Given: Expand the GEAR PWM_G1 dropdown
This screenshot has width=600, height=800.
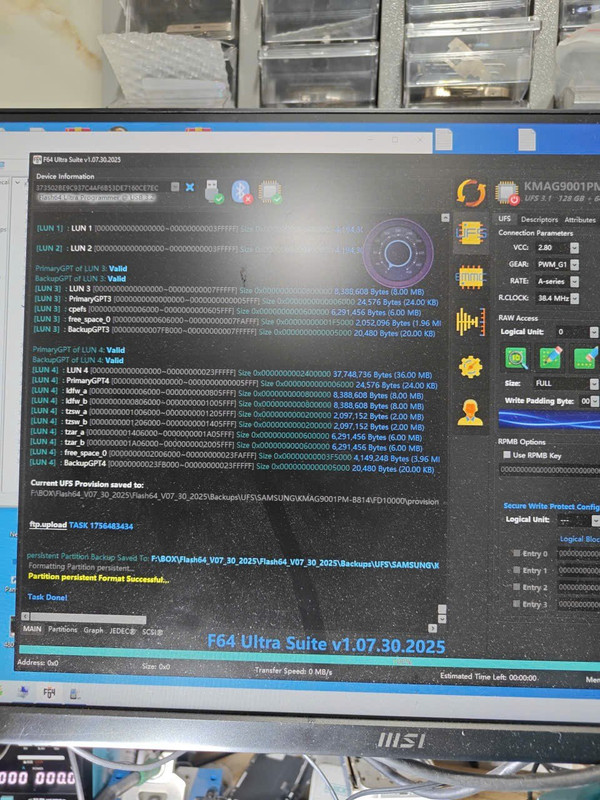Looking at the screenshot, I should (x=574, y=264).
